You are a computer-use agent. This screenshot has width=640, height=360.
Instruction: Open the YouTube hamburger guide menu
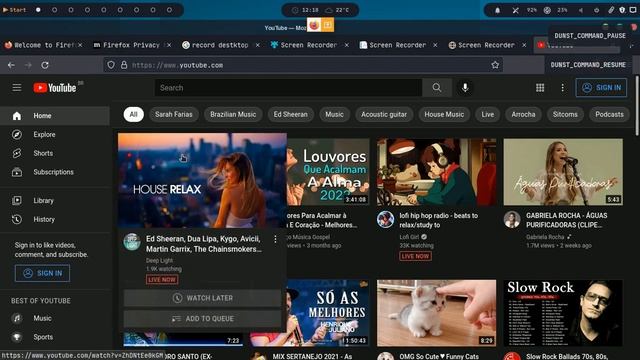pyautogui.click(x=17, y=88)
